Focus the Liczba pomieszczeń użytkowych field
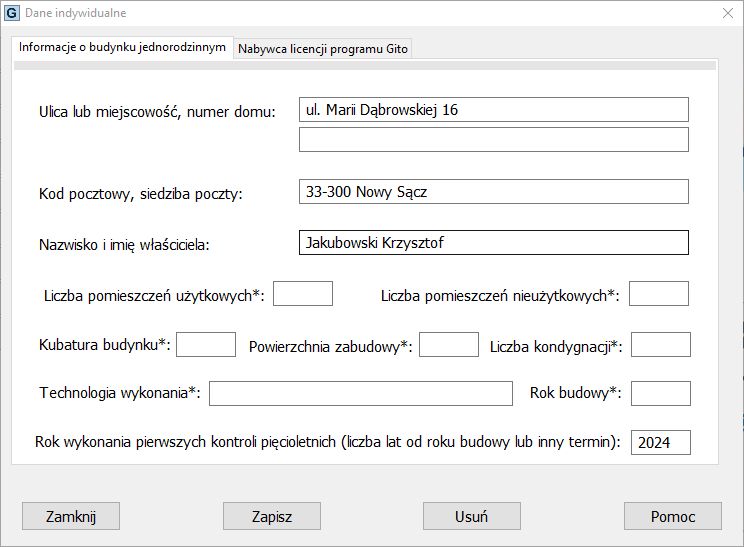 click(x=303, y=294)
